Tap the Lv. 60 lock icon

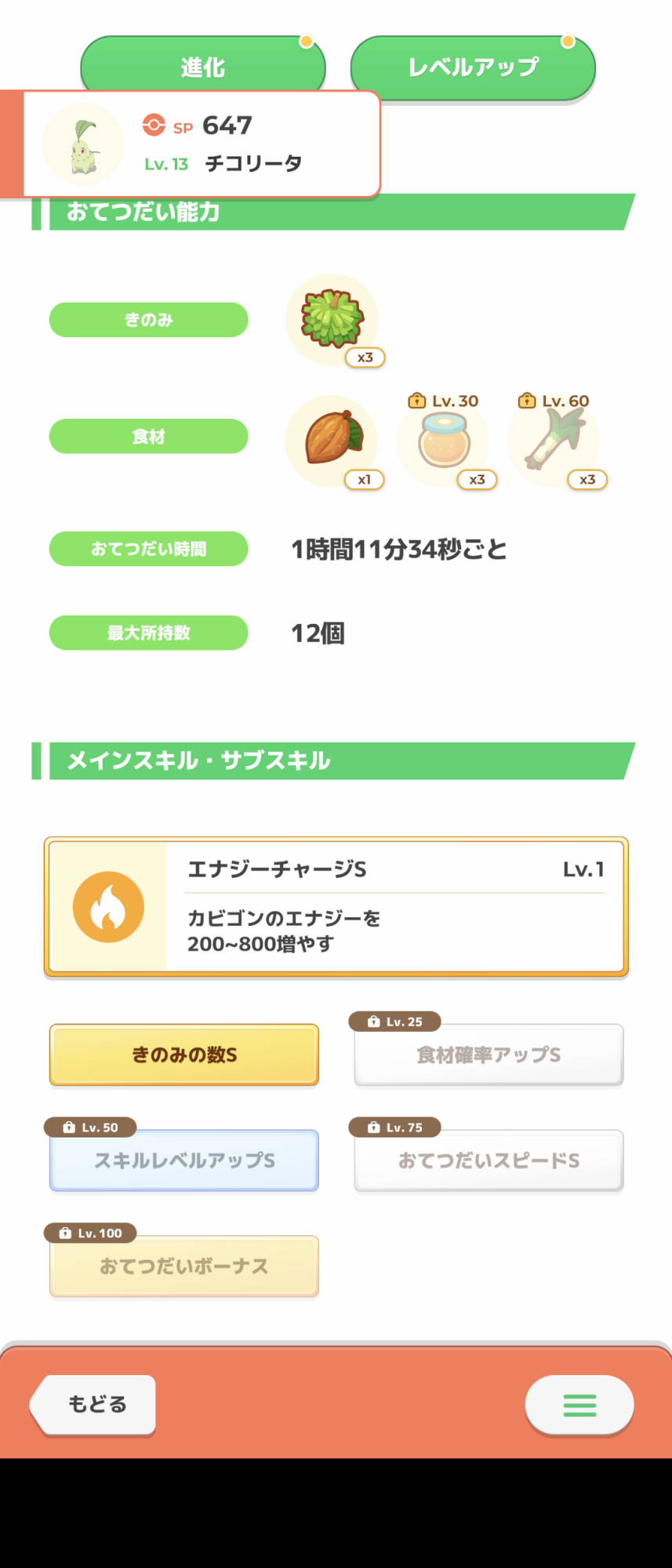527,401
